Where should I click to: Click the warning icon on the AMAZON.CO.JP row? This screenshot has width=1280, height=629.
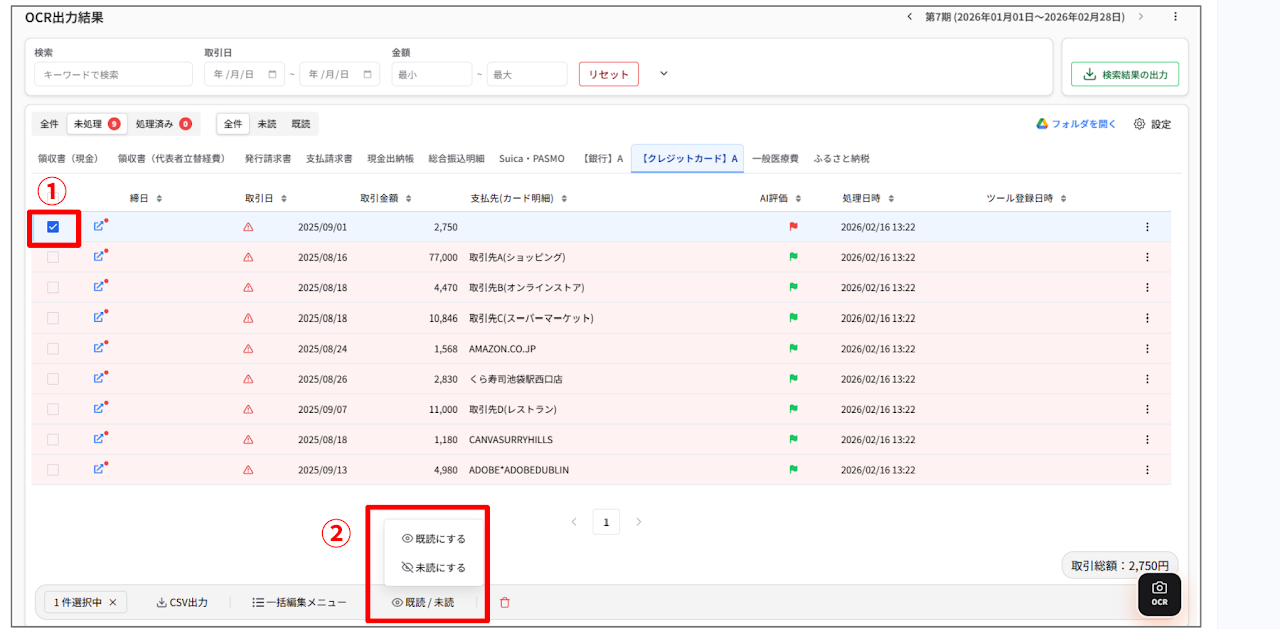tap(248, 348)
